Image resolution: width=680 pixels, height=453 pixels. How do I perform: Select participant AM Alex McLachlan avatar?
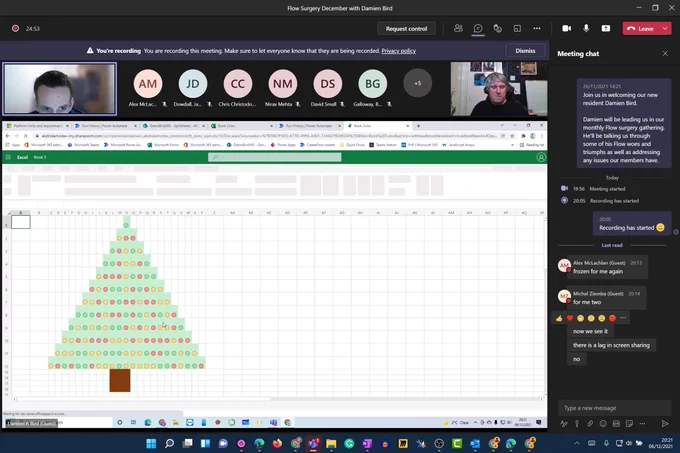pos(148,83)
